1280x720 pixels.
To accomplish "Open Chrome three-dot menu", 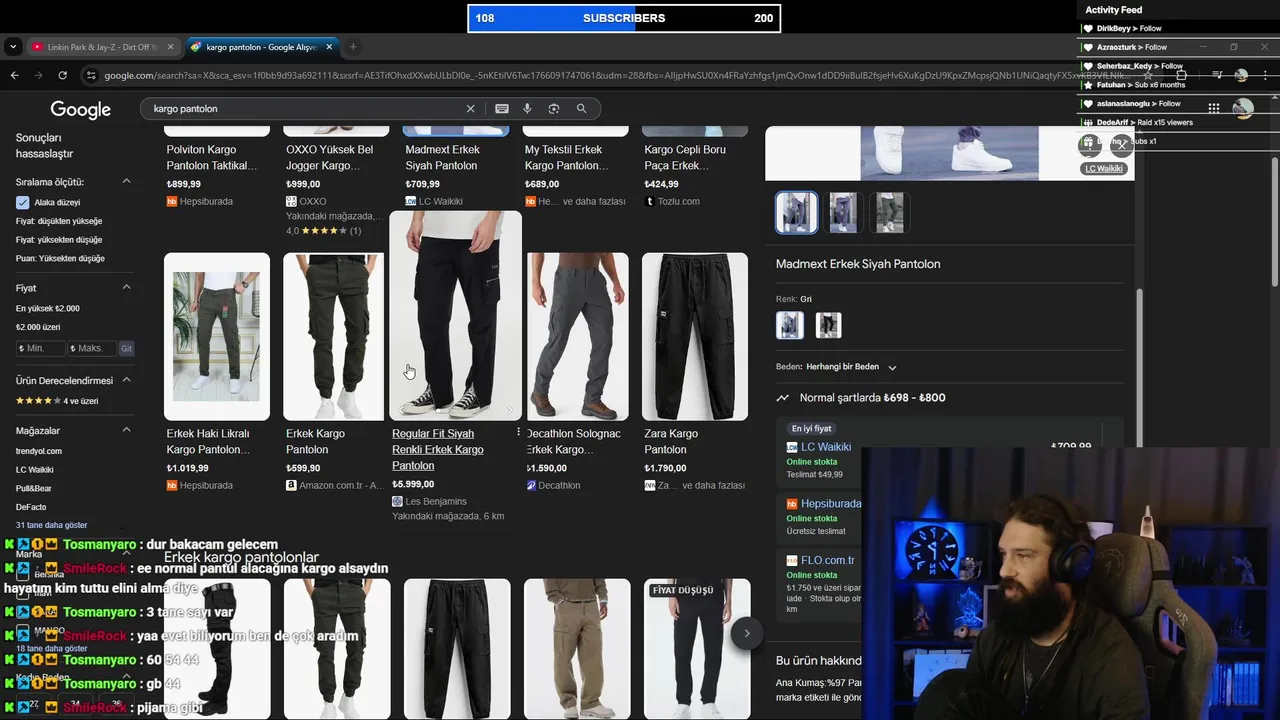I will point(1265,75).
